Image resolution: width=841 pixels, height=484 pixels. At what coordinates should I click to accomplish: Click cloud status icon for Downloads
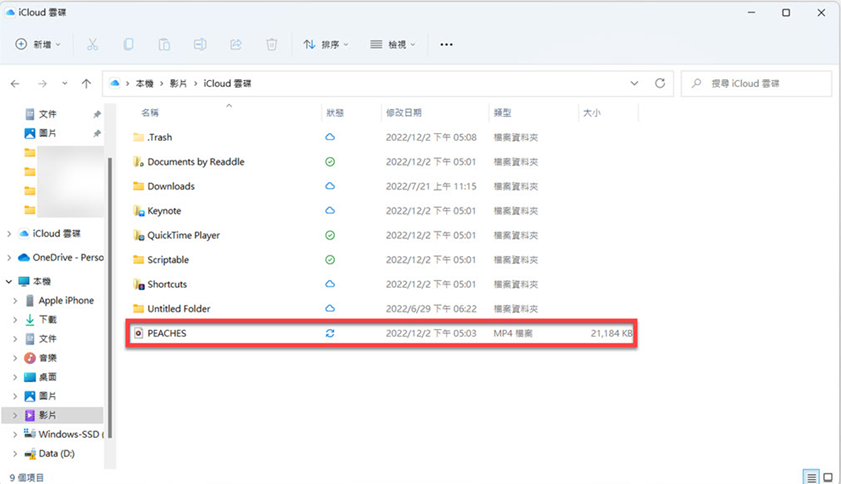click(330, 186)
